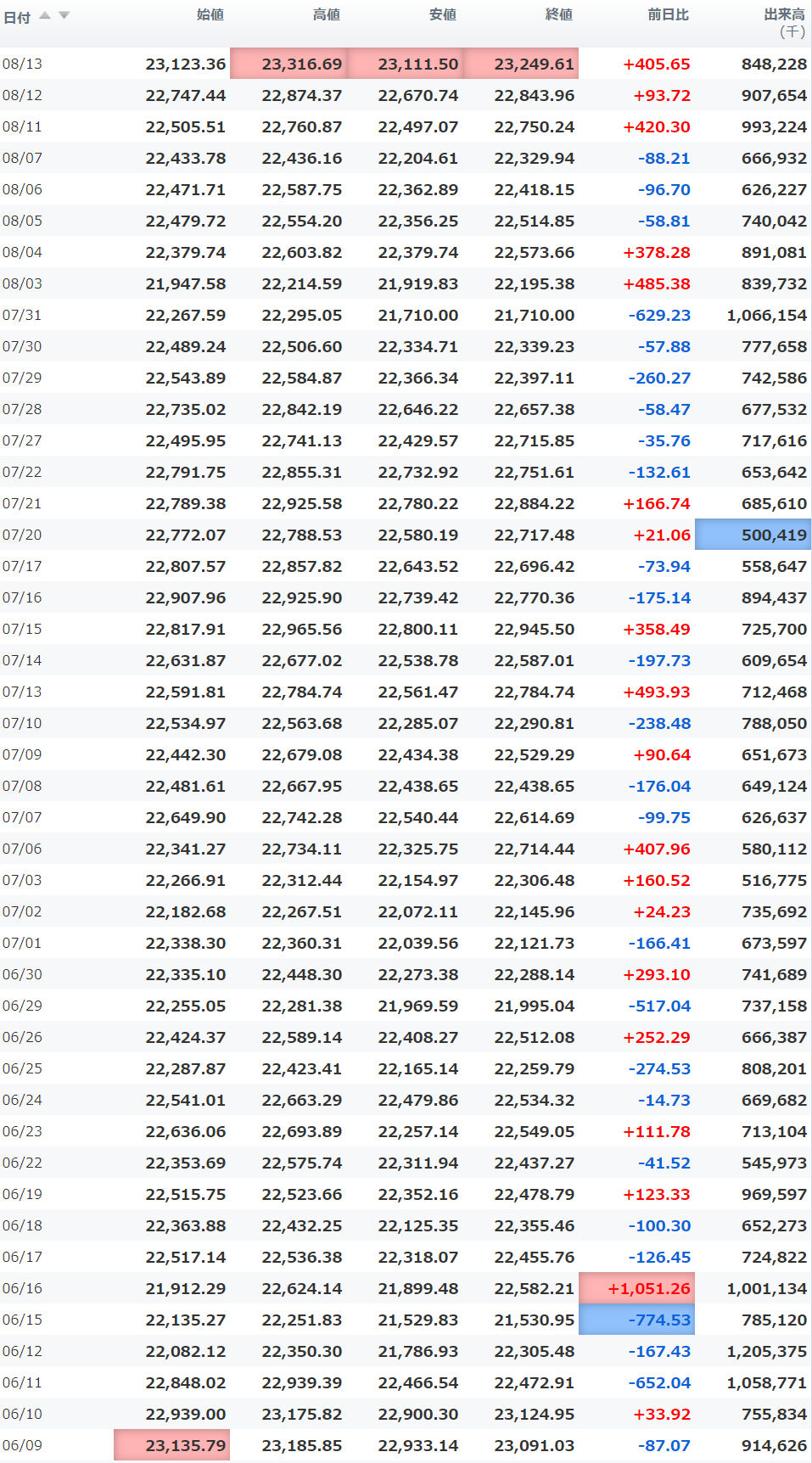The image size is (812, 1463).
Task: Select the -652.04 change on 06/11
Action: click(659, 1382)
